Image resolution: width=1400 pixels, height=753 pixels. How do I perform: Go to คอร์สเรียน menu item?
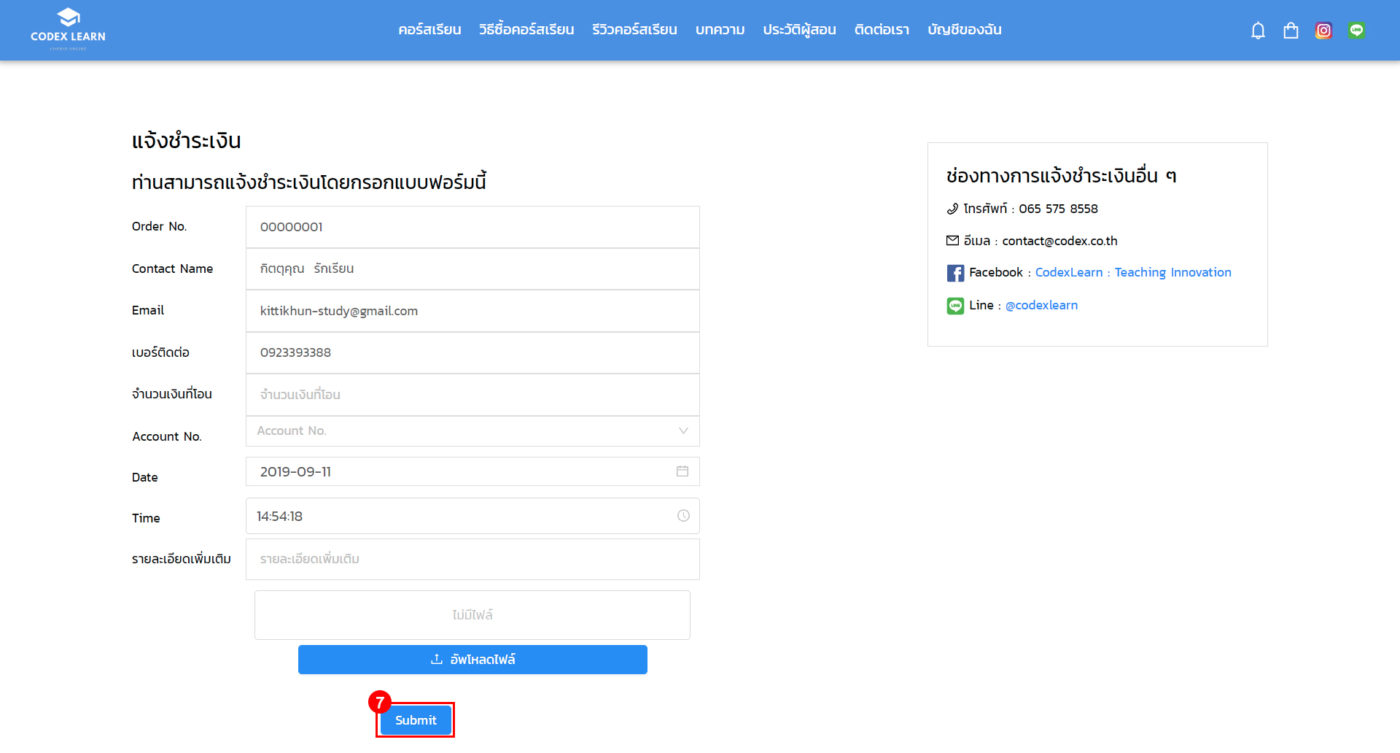coord(429,30)
